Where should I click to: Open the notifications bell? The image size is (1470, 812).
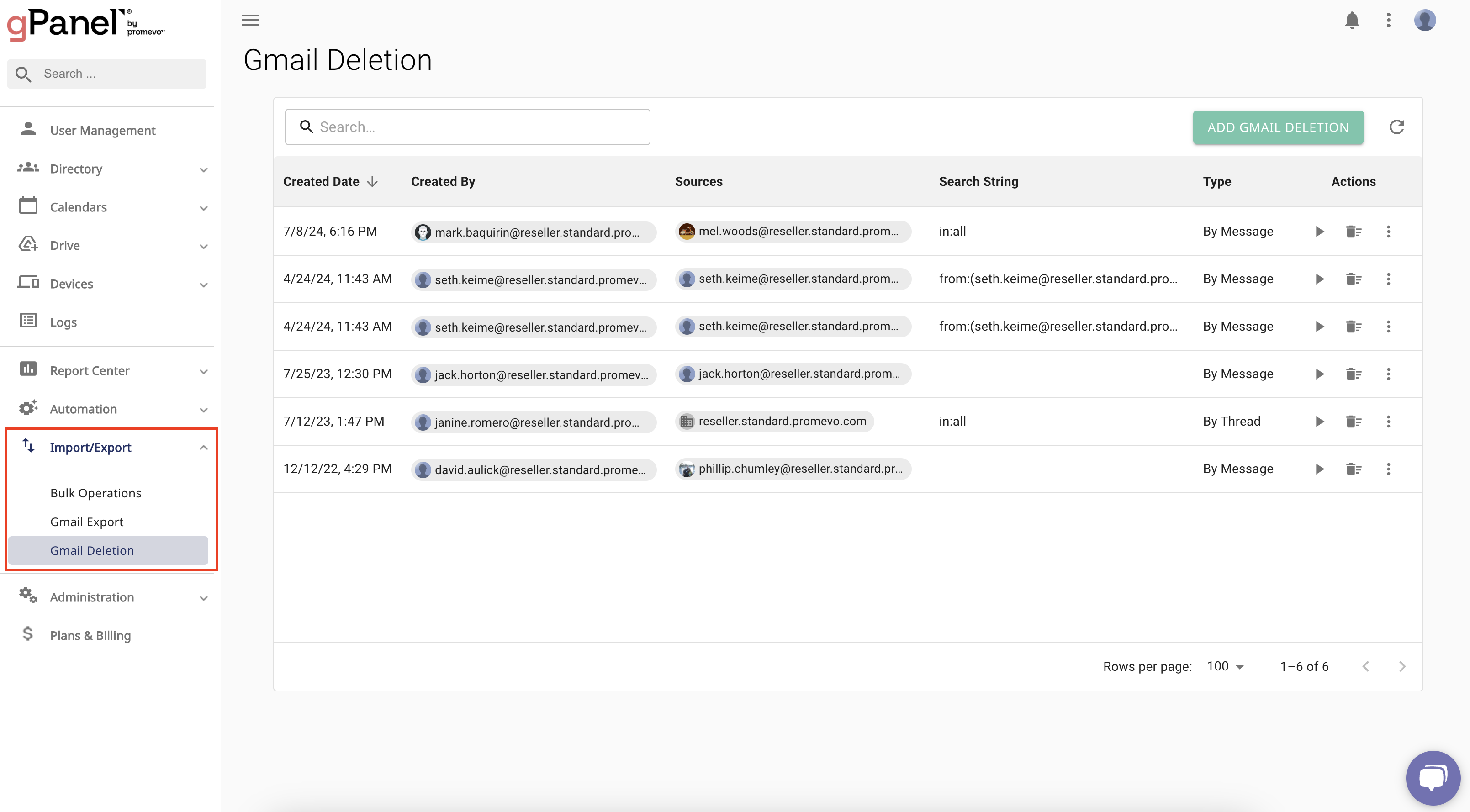[1352, 21]
